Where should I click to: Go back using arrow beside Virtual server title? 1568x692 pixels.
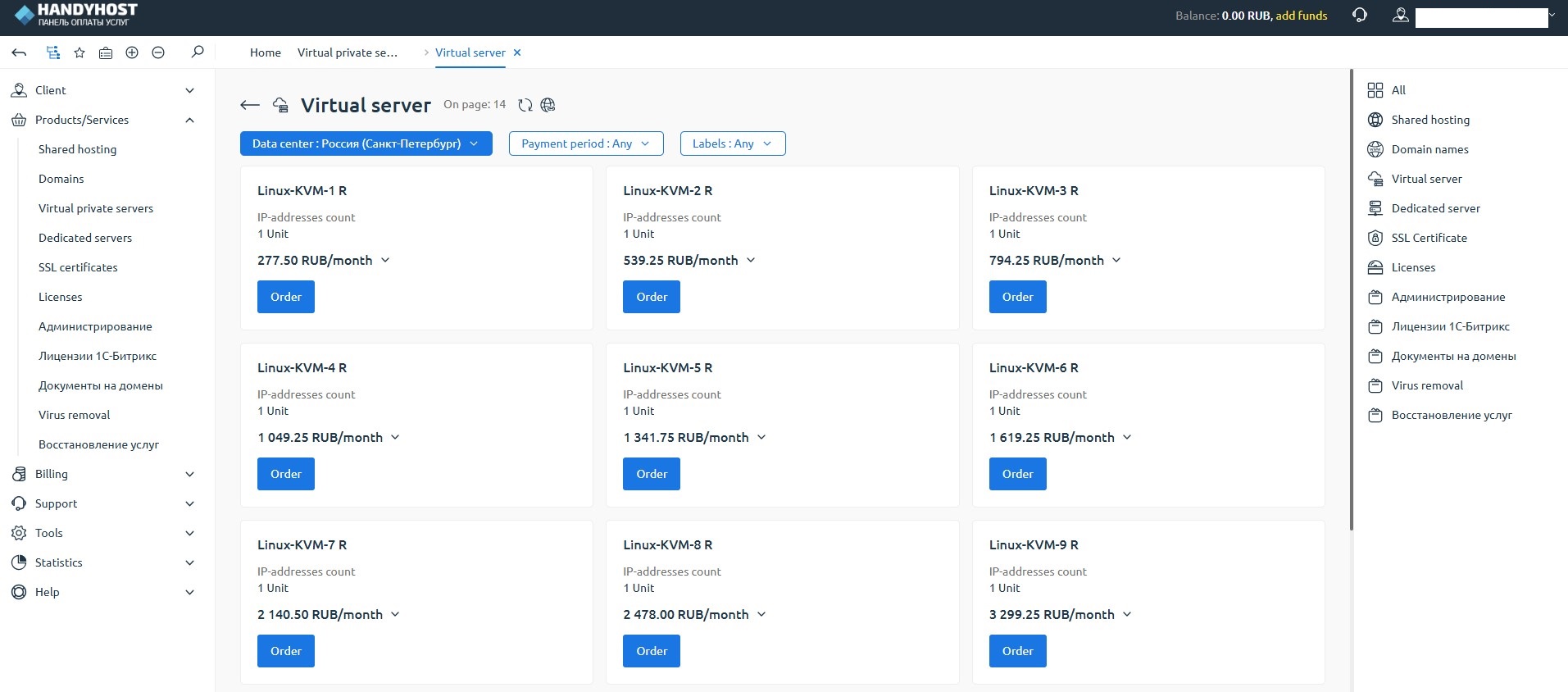point(250,105)
